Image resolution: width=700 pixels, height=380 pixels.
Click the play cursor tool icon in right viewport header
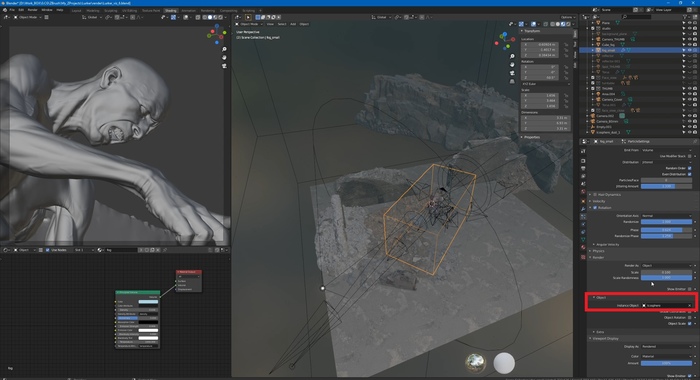[x=248, y=17]
